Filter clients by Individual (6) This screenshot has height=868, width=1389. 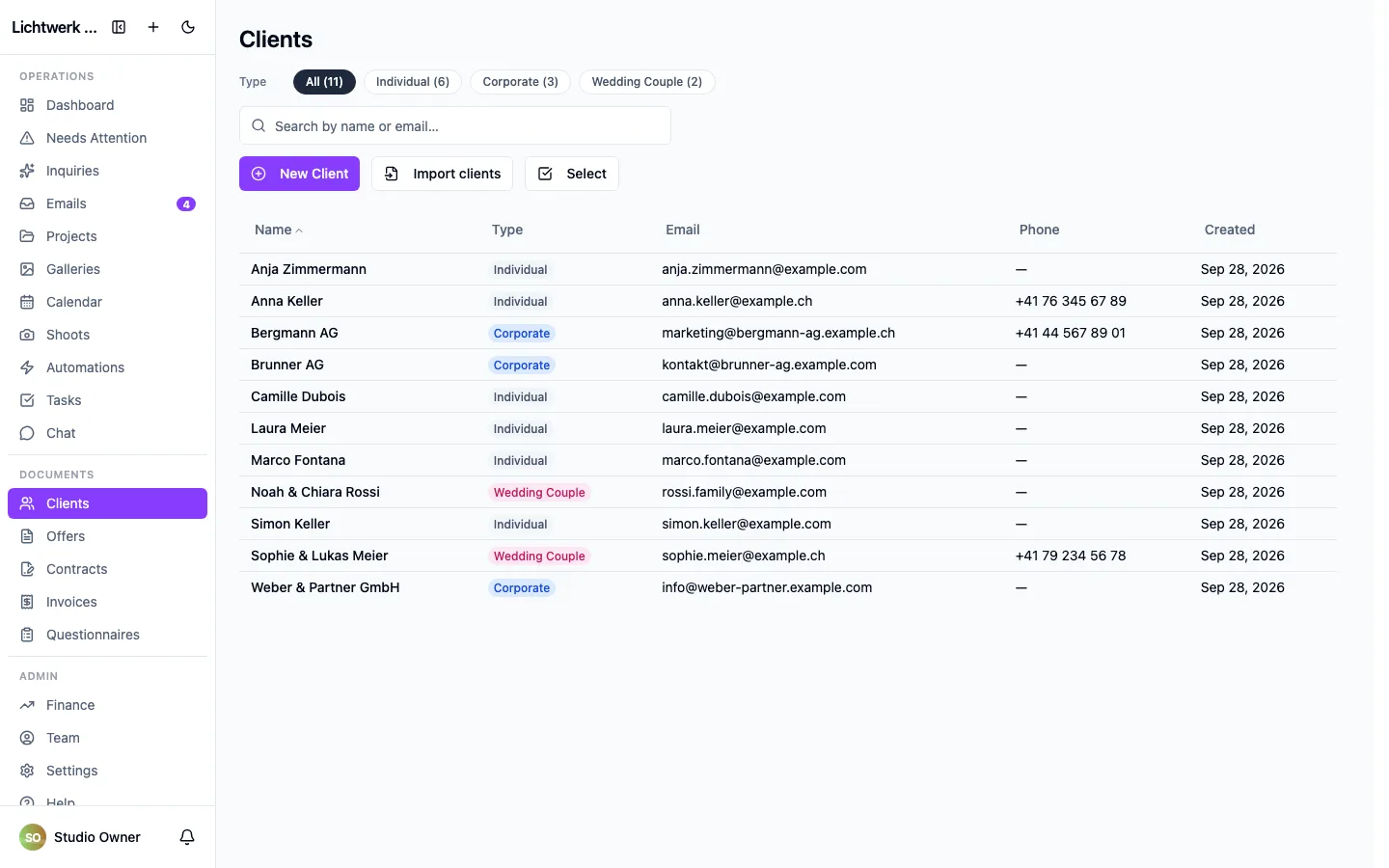413,82
